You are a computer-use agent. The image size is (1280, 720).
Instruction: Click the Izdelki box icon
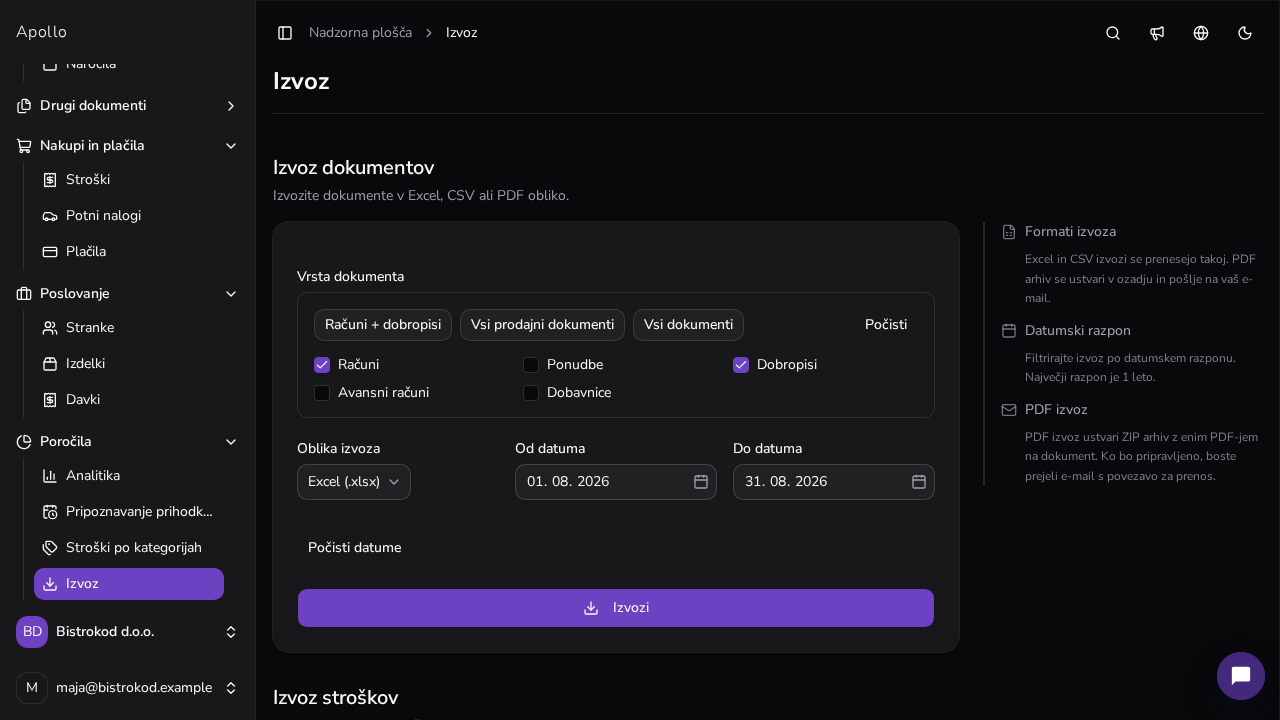point(50,364)
